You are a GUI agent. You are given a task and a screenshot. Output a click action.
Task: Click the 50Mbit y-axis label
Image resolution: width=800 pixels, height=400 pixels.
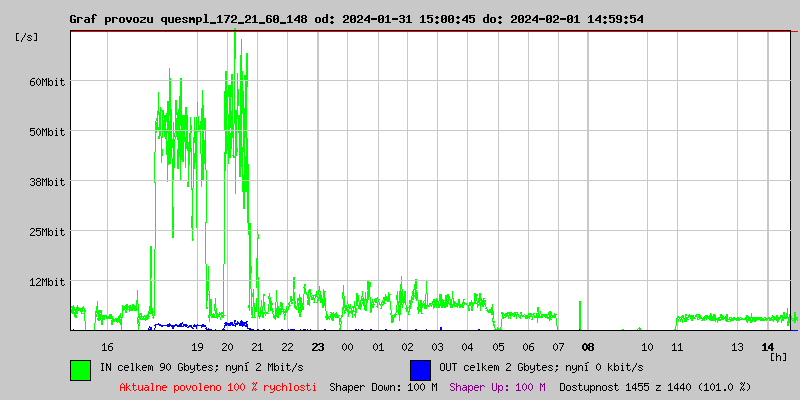click(x=48, y=132)
